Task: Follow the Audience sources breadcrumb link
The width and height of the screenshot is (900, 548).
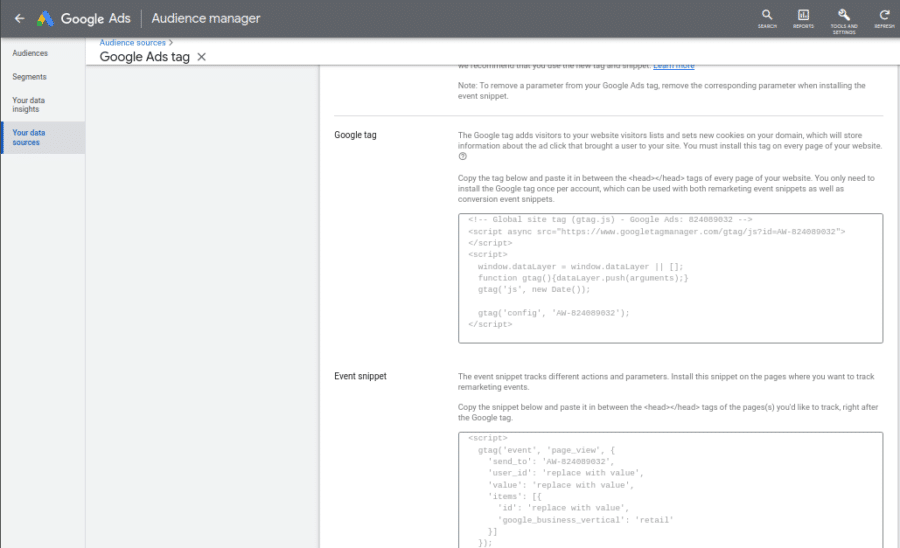Action: coord(132,42)
